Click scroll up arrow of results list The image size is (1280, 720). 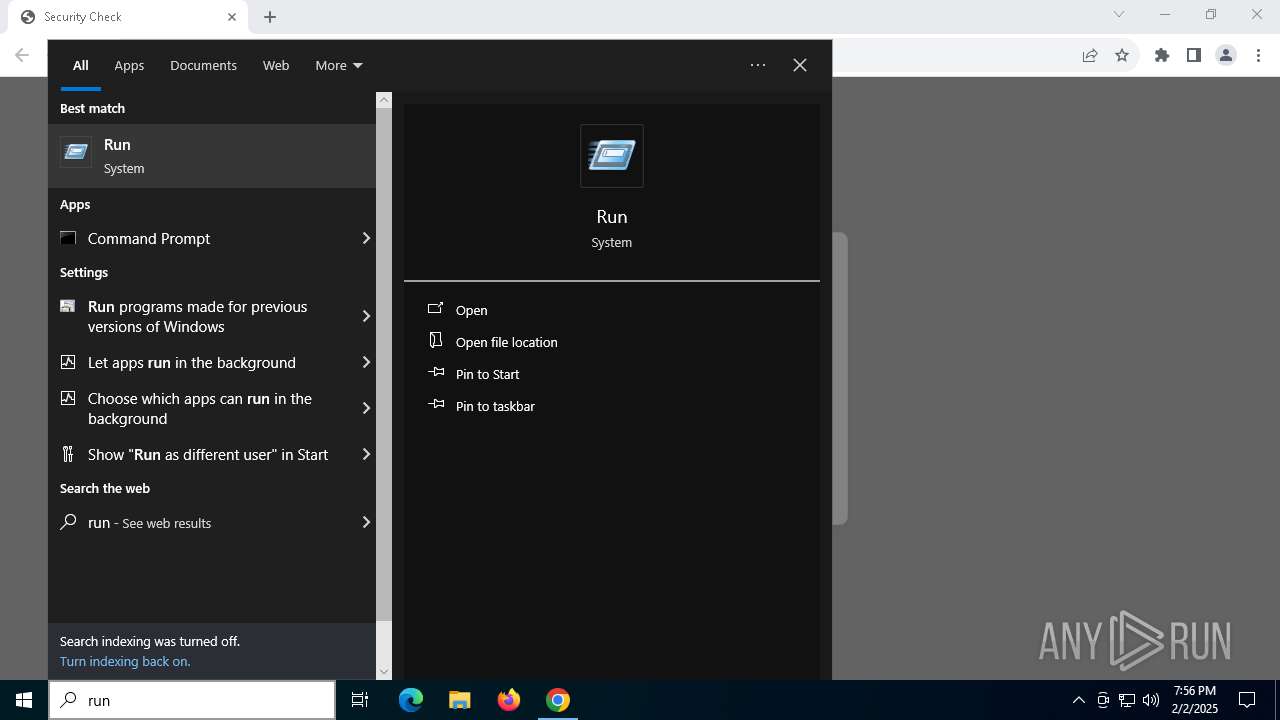(x=384, y=100)
